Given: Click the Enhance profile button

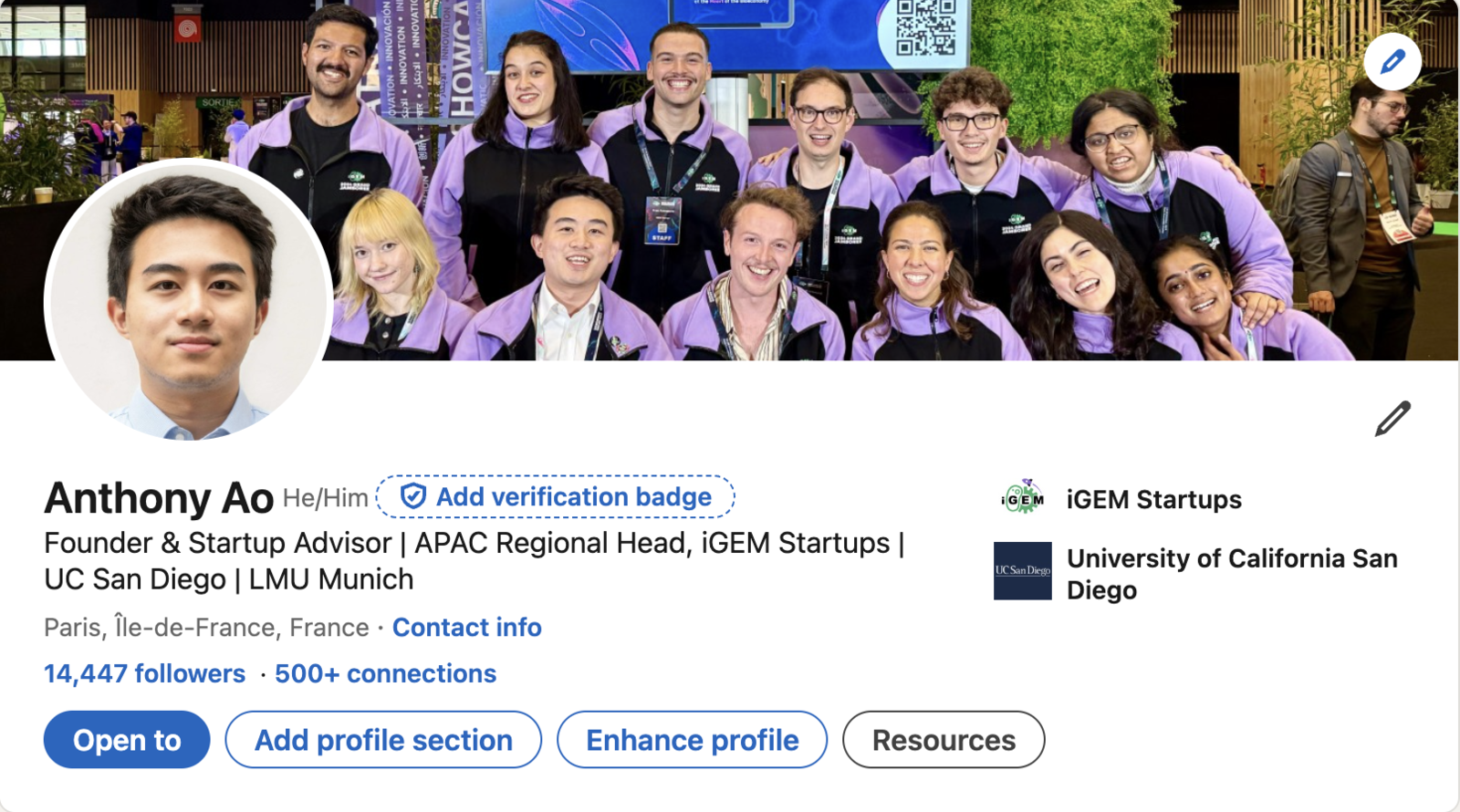Looking at the screenshot, I should pyautogui.click(x=692, y=740).
